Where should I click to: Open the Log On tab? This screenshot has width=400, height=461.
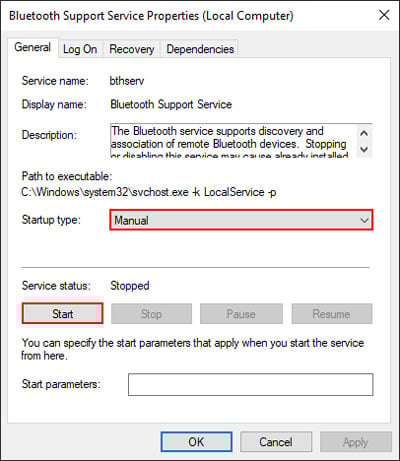[80, 49]
